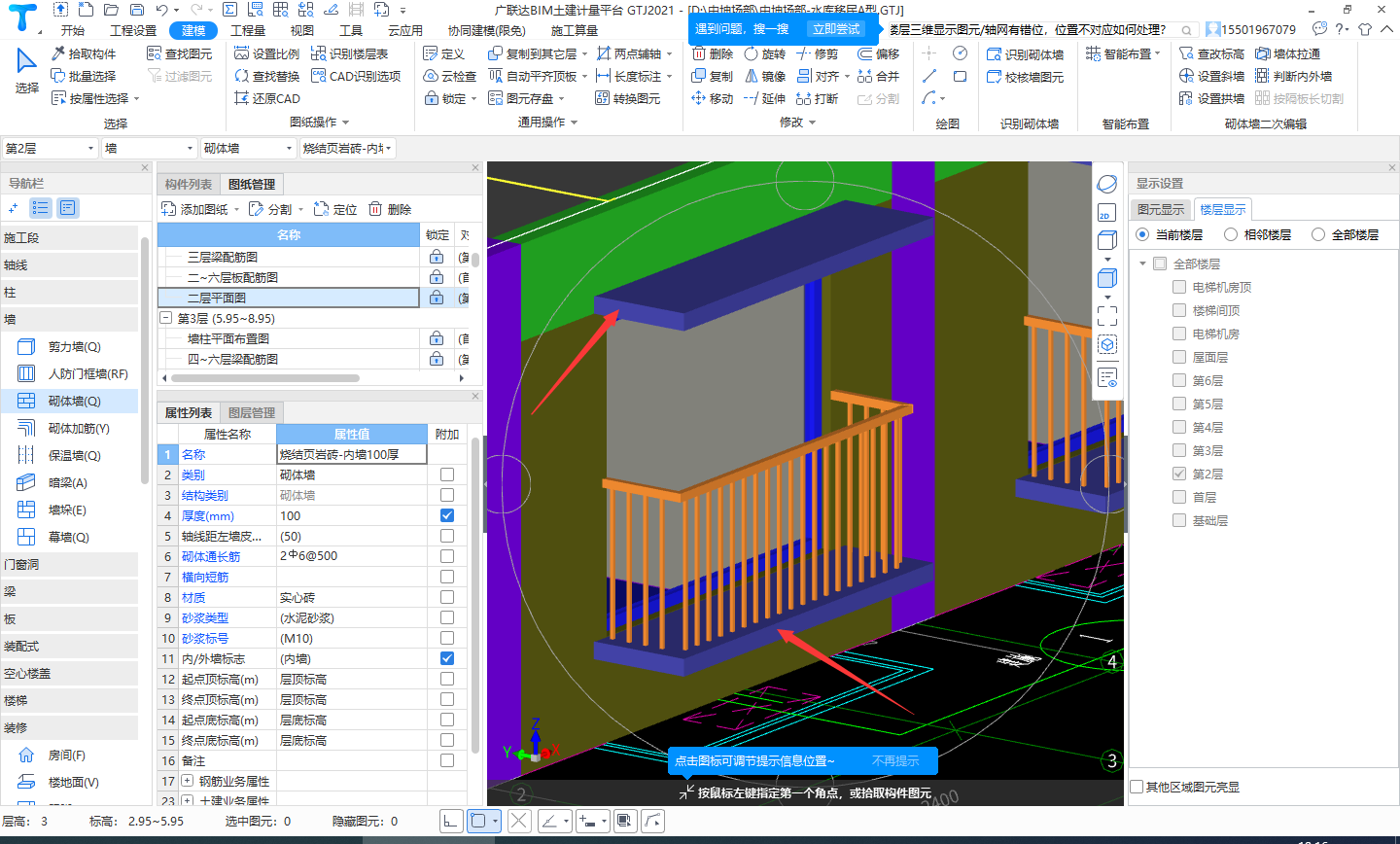This screenshot has height=844, width=1400.
Task: Expand the 门窗洞 navigation category
Action: [69, 564]
